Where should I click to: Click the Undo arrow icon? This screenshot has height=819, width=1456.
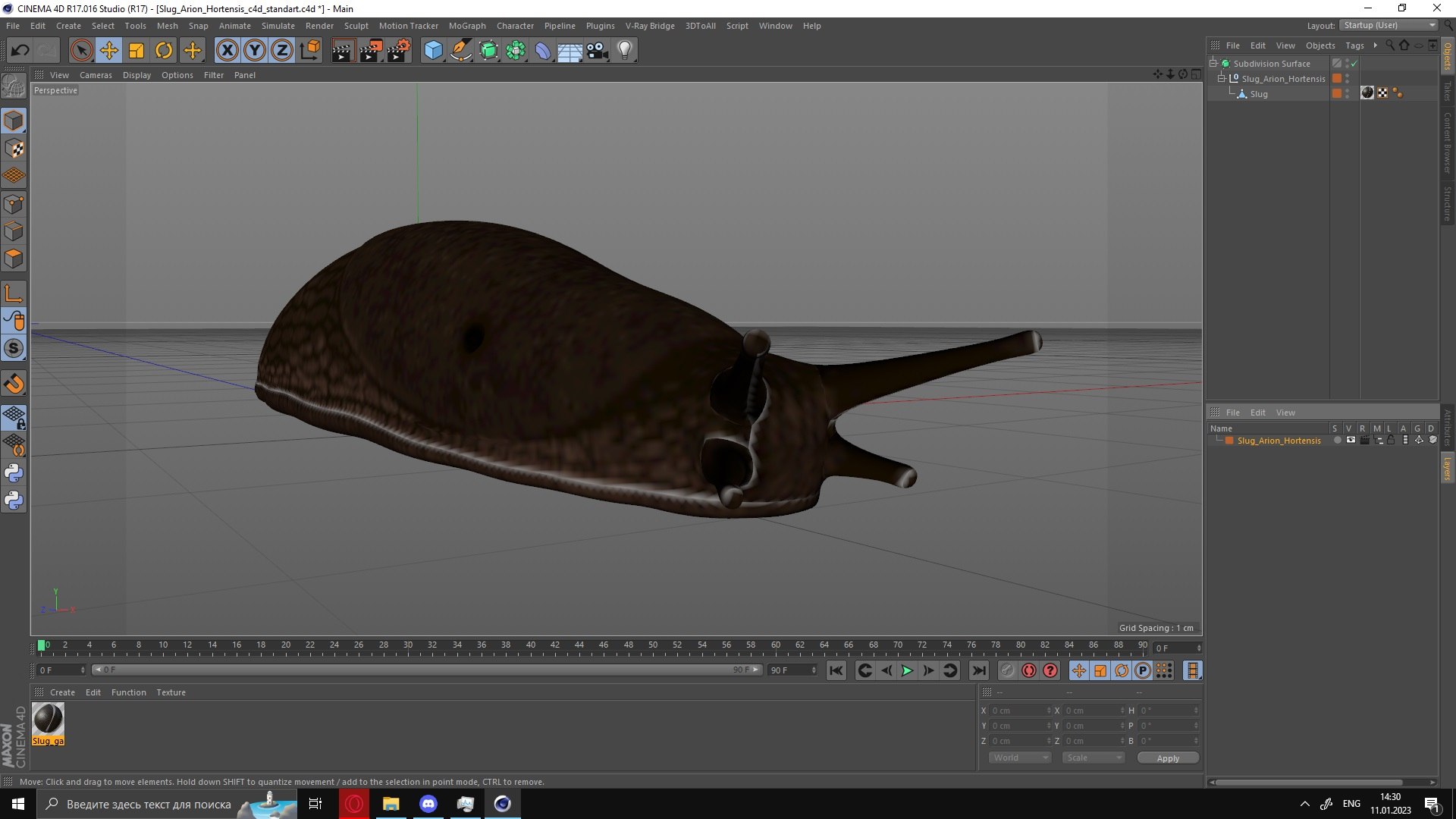pyautogui.click(x=20, y=51)
